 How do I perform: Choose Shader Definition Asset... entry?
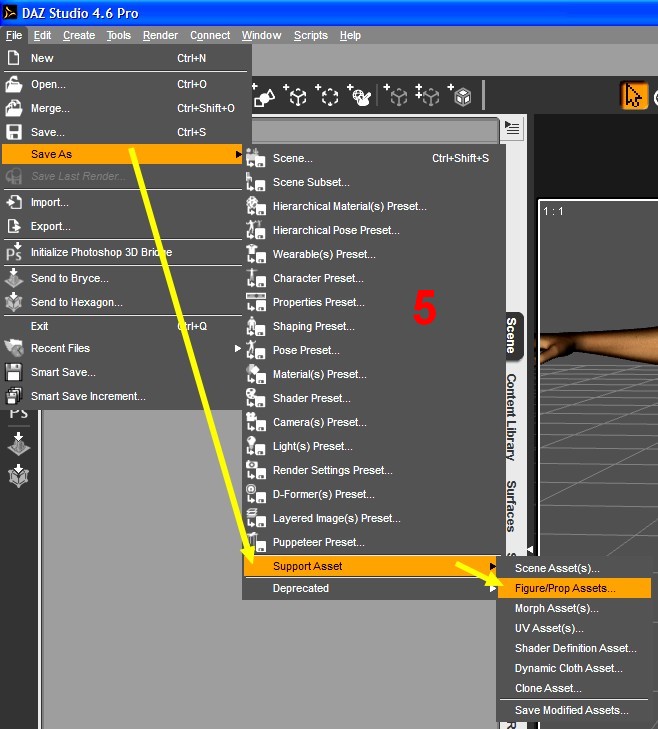574,648
